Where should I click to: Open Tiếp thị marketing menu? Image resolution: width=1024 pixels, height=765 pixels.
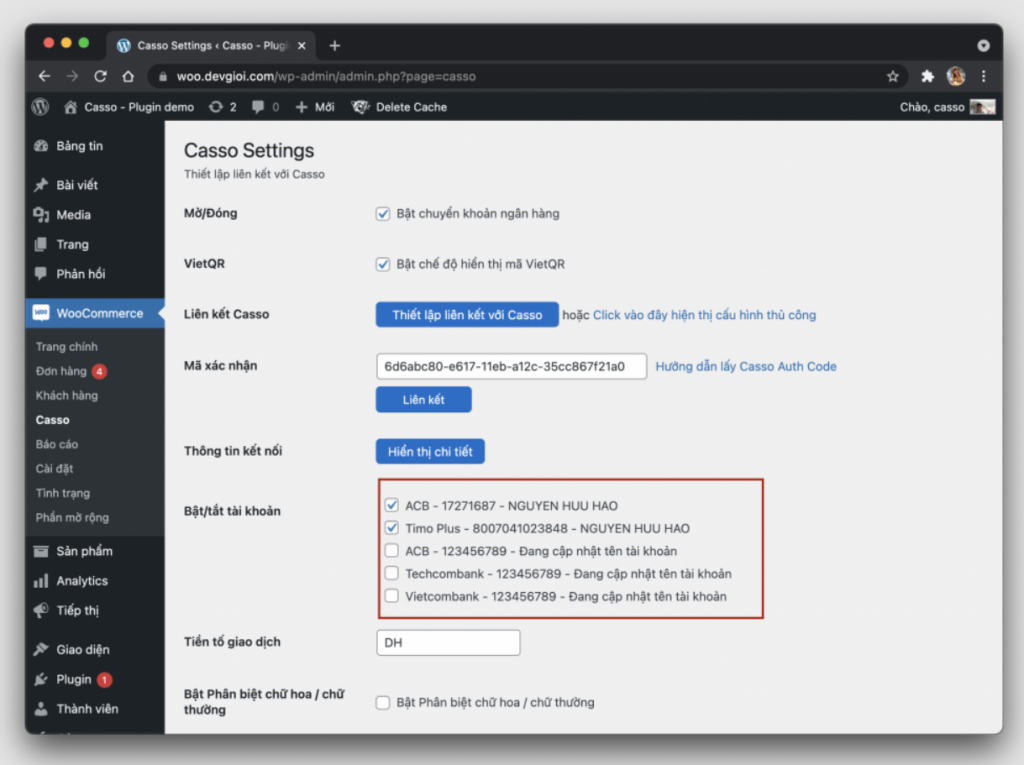(x=77, y=610)
